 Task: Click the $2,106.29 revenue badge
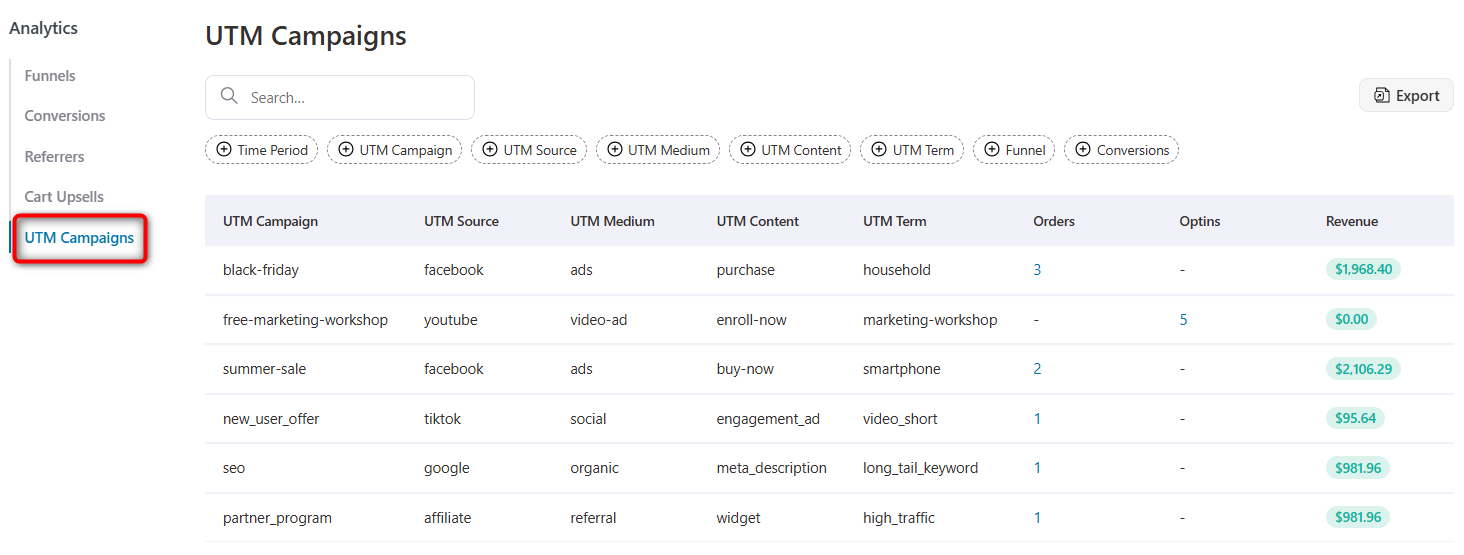click(1363, 369)
